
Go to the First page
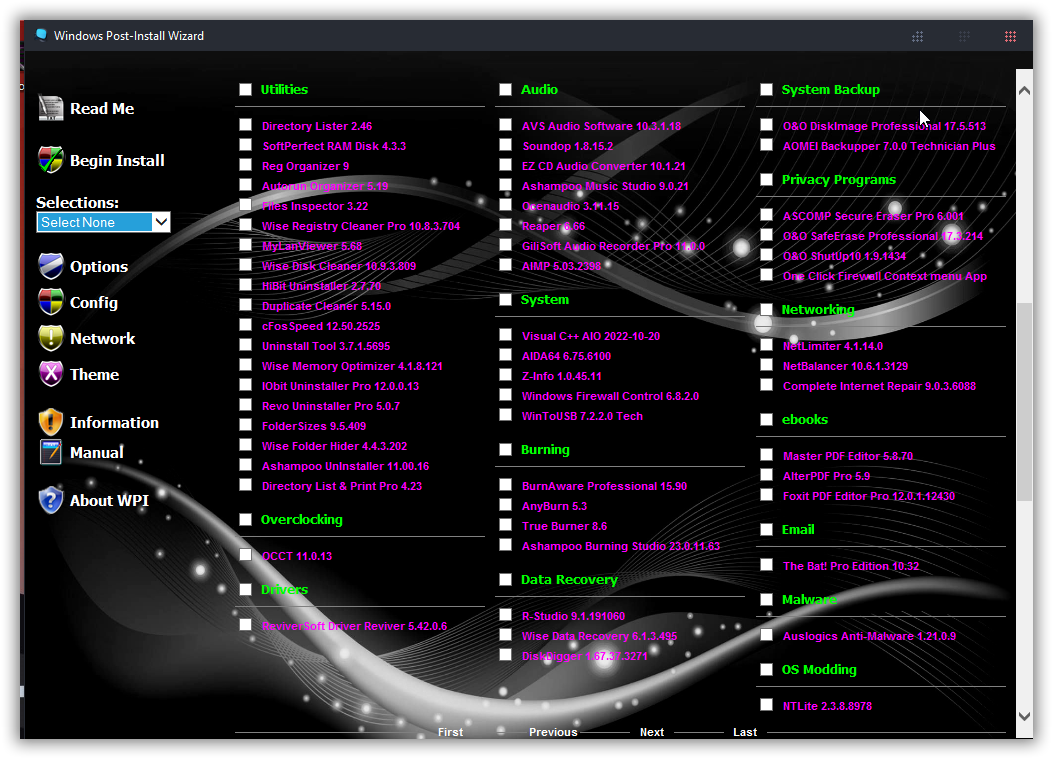click(451, 732)
